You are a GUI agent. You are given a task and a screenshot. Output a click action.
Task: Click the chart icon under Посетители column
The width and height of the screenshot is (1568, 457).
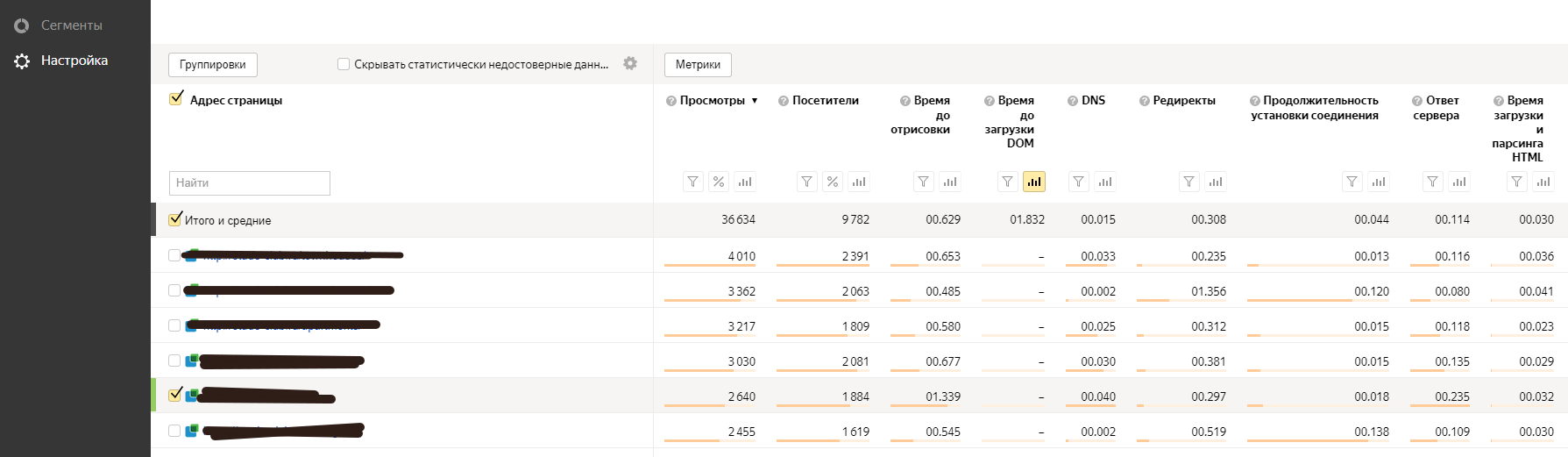point(859,182)
